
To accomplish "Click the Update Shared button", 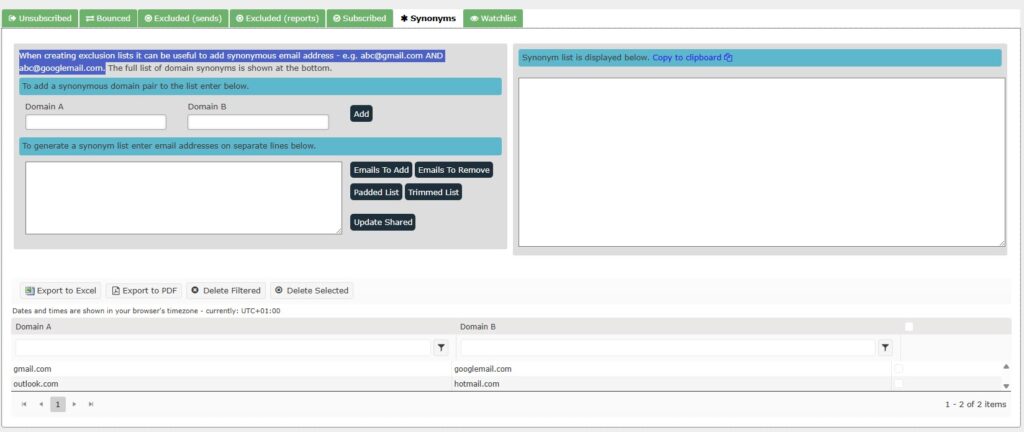I will (383, 222).
